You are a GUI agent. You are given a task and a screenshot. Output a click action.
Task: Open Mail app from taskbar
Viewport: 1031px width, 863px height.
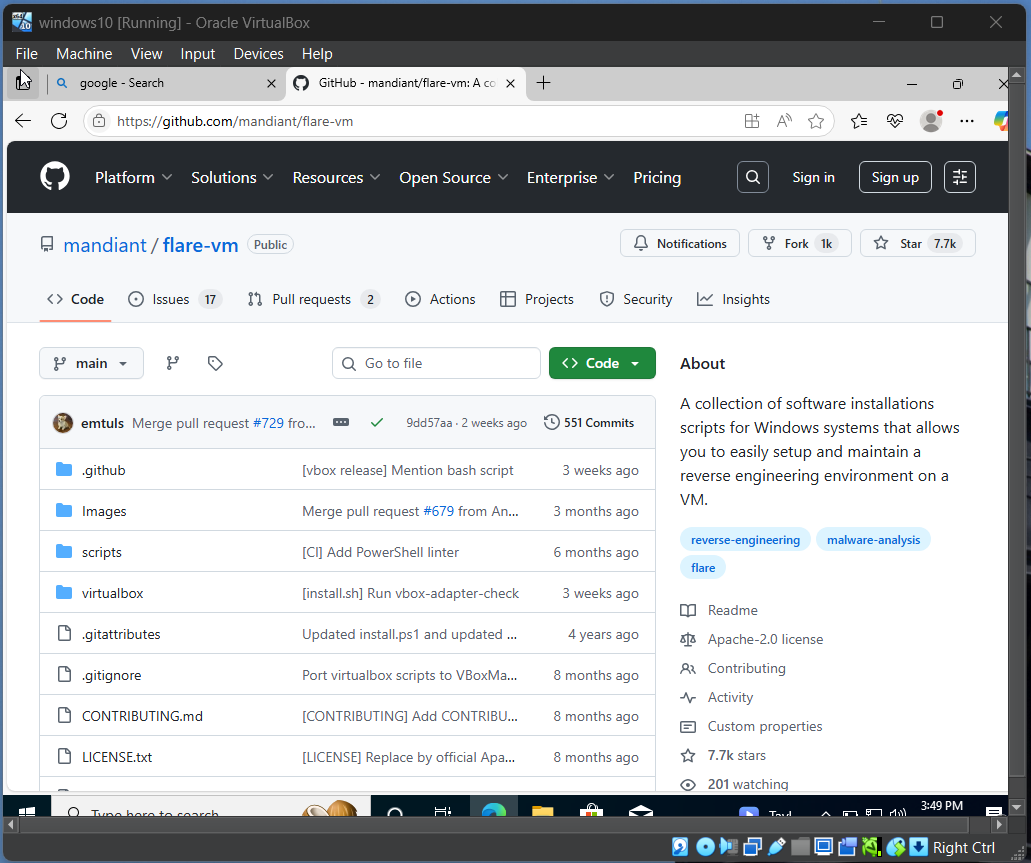click(x=640, y=810)
